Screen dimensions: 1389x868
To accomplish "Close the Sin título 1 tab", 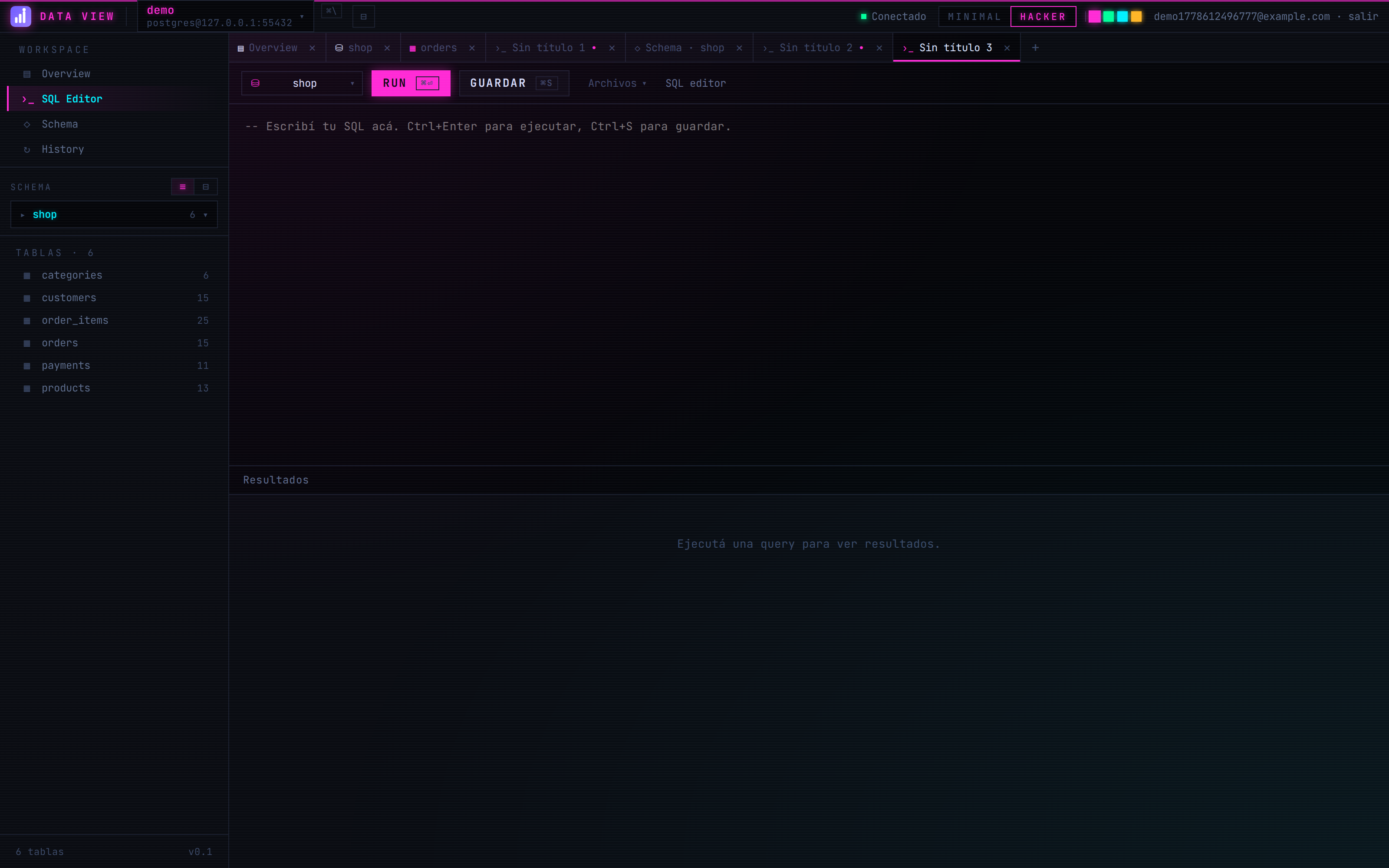I will coord(612,48).
